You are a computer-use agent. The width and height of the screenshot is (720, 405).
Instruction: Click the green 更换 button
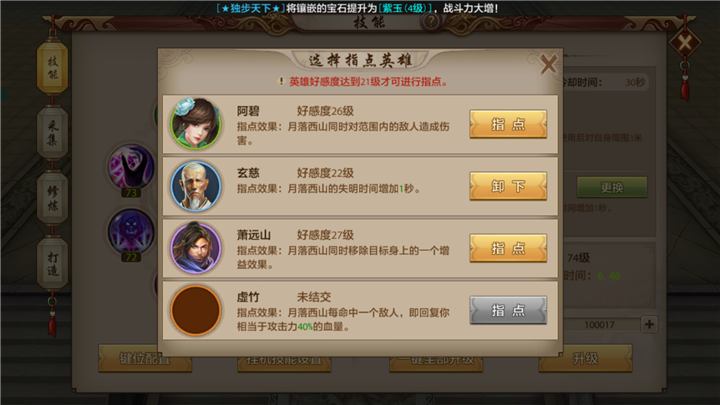(x=612, y=187)
